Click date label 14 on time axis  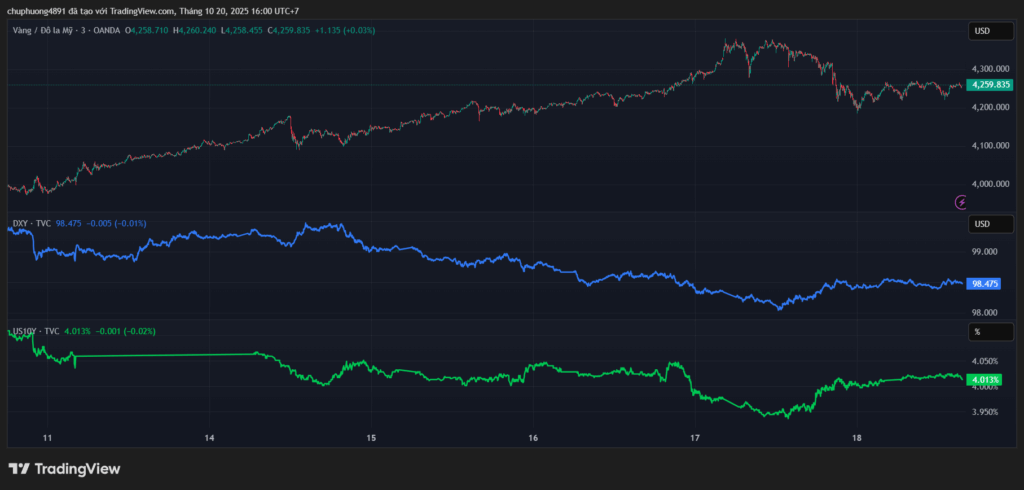[x=209, y=438]
